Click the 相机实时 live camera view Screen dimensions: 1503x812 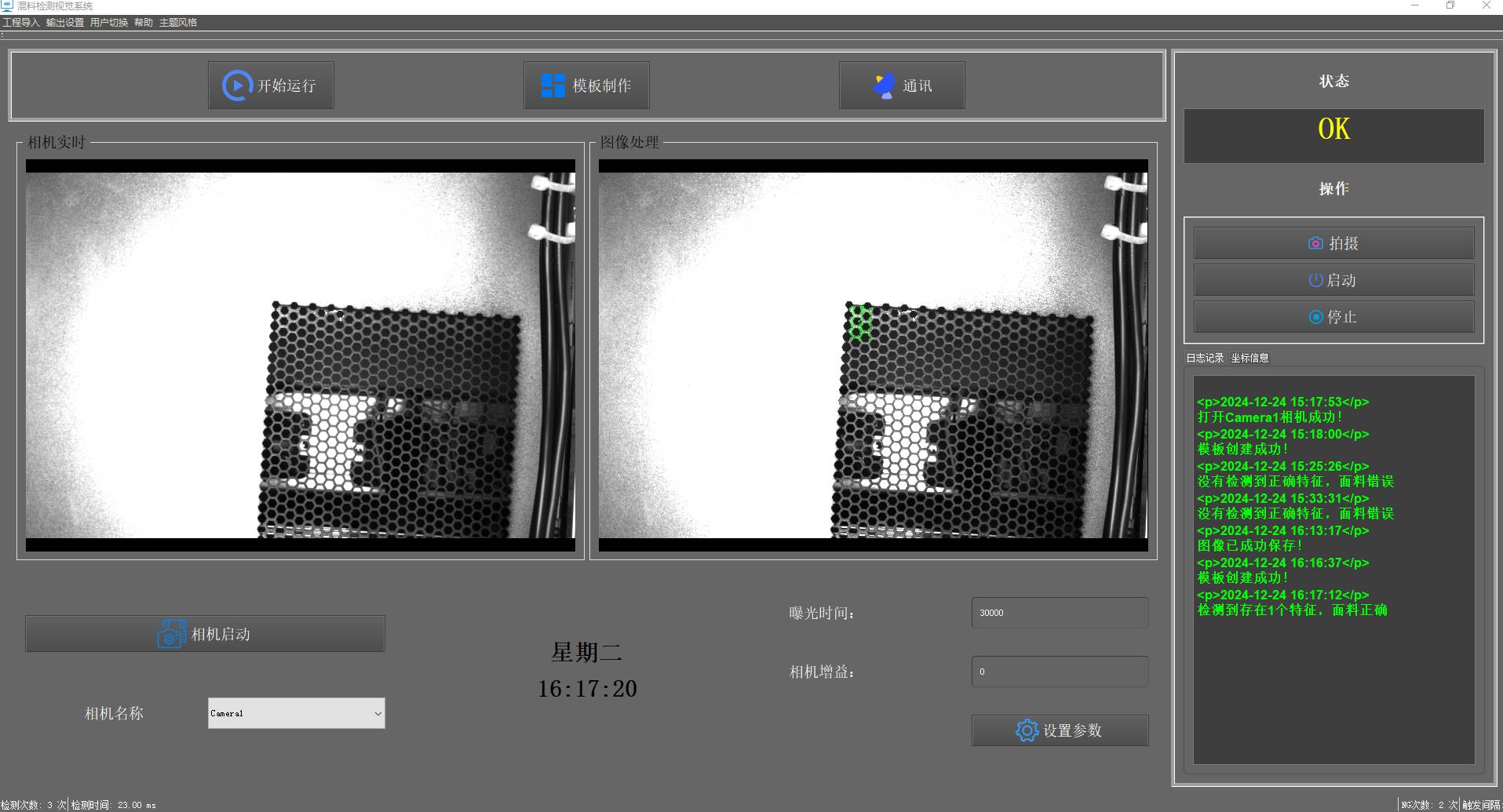(300, 355)
